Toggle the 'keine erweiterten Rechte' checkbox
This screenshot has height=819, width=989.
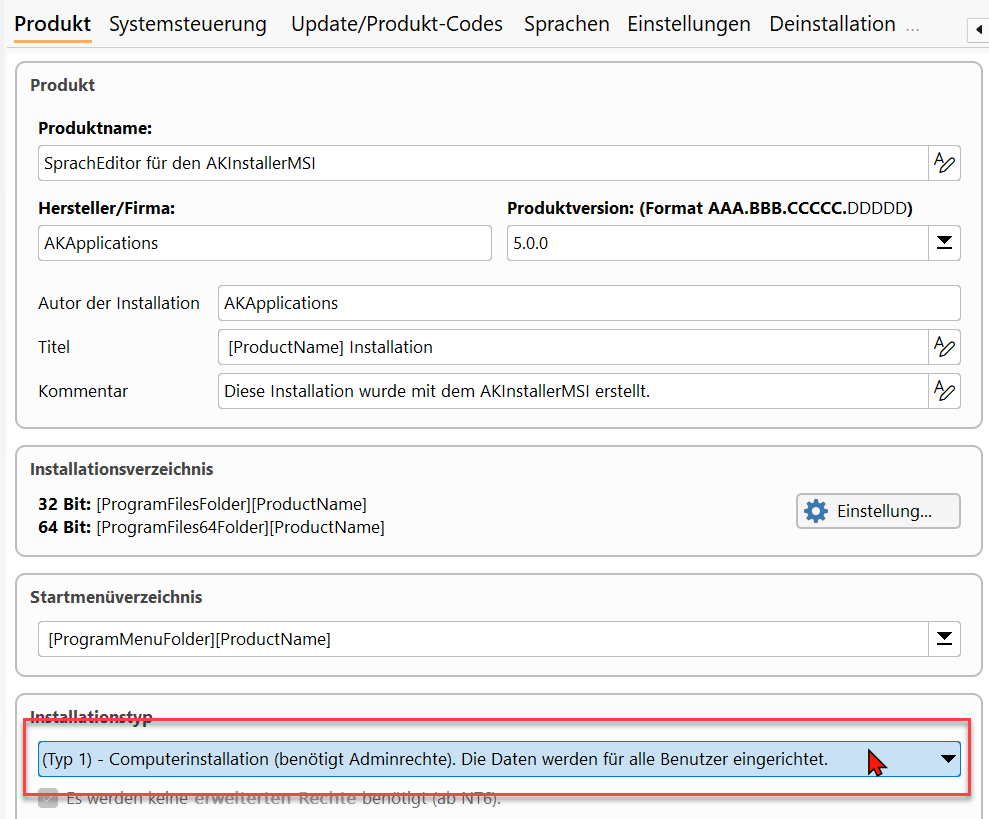click(48, 798)
